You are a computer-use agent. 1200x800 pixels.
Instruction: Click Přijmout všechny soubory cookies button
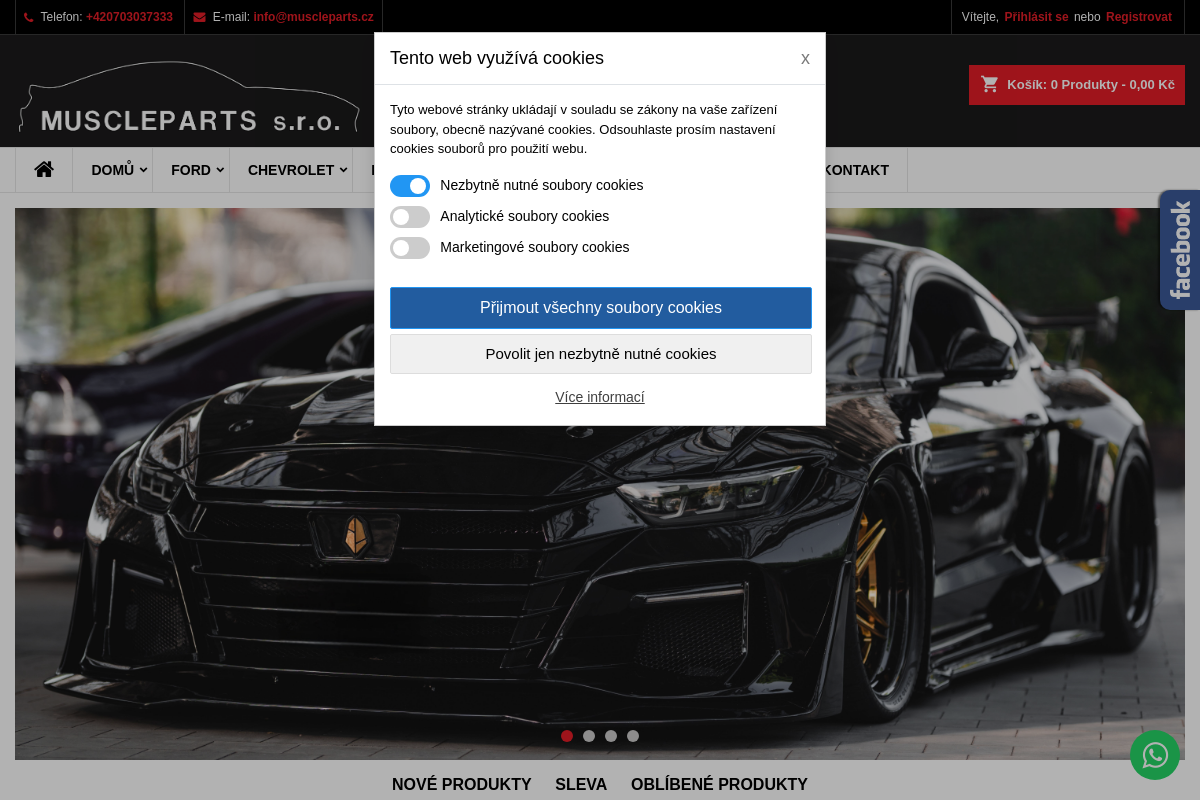point(601,308)
